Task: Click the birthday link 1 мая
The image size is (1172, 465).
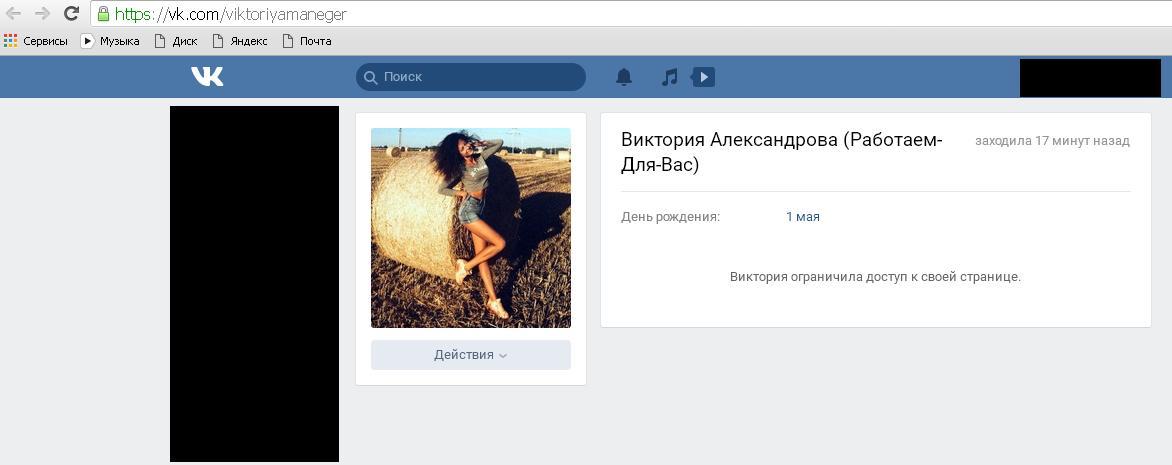Action: click(802, 217)
